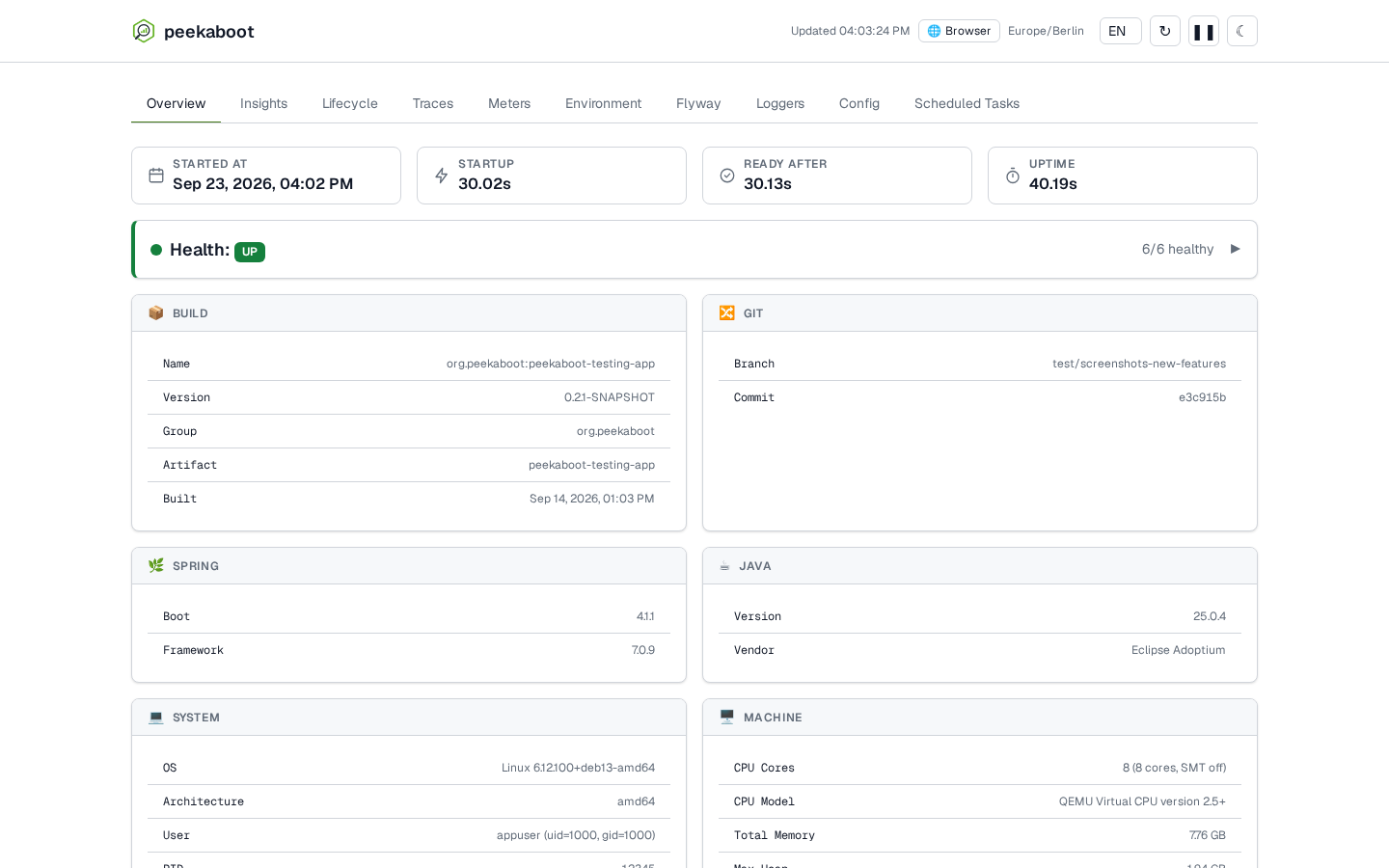This screenshot has width=1389, height=868.
Task: Click the Machine desktop monitor icon
Action: click(727, 718)
